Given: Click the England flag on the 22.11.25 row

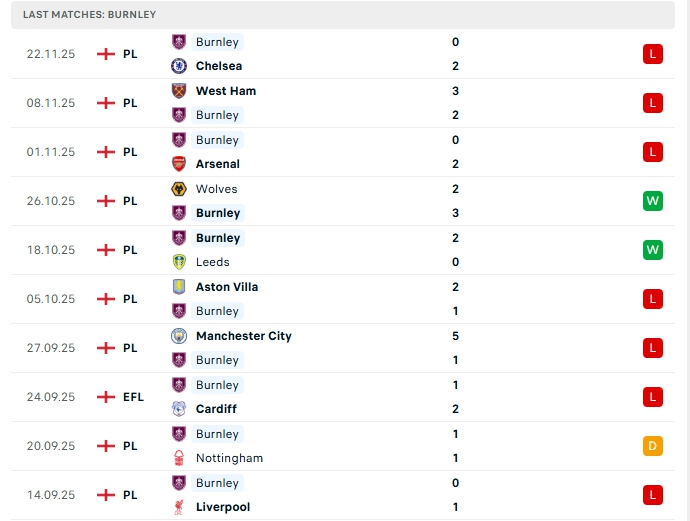Looking at the screenshot, I should tap(106, 54).
